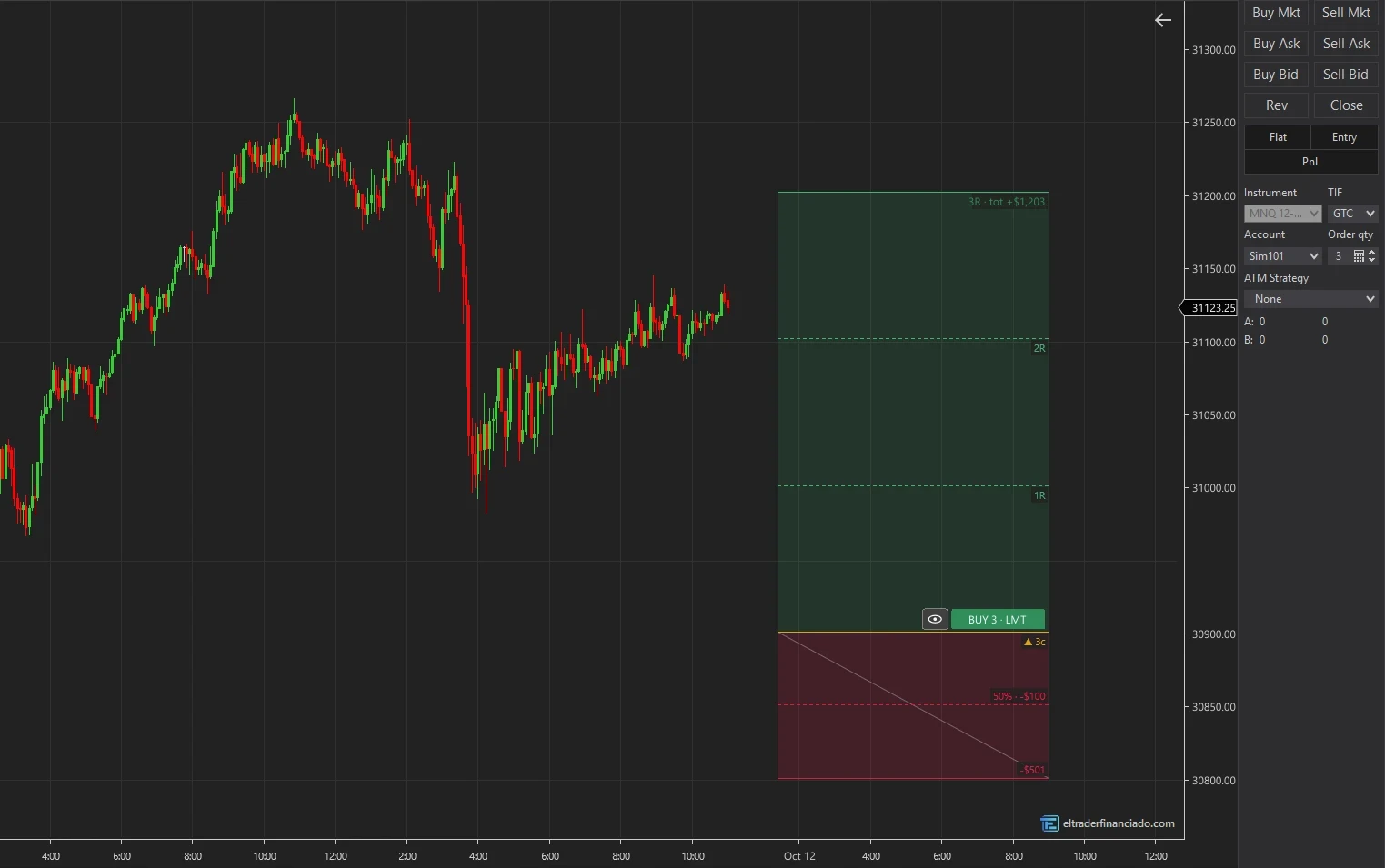This screenshot has width=1385, height=868.
Task: Reverse position with the Rev button
Action: [x=1276, y=105]
